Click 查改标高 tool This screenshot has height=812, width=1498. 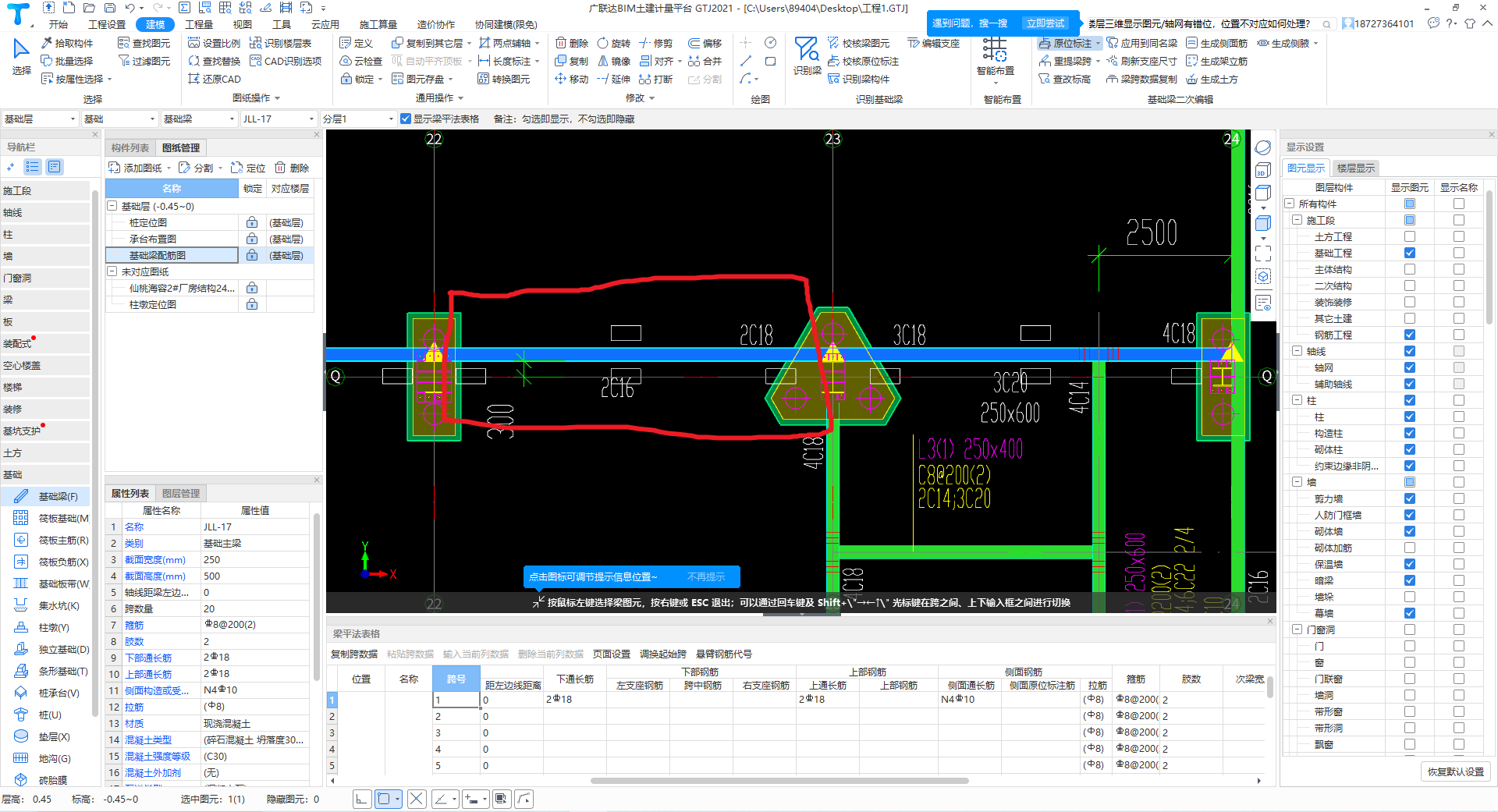1065,79
